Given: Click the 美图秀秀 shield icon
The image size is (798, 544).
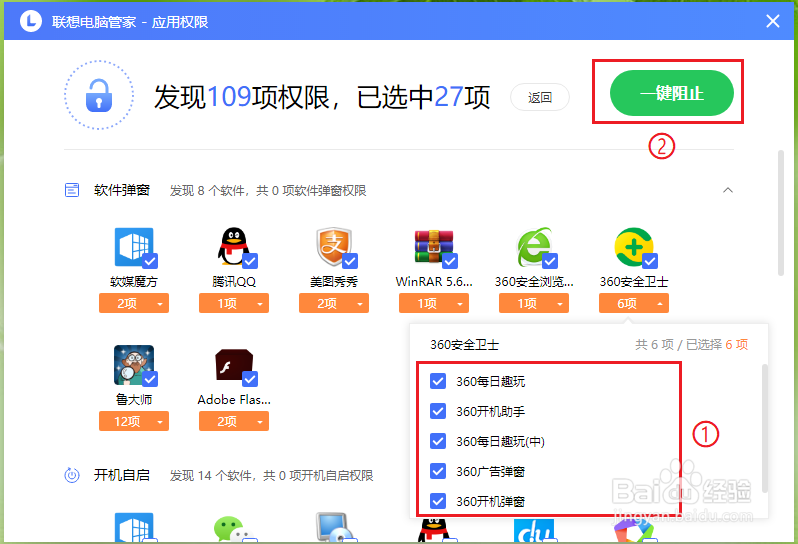Looking at the screenshot, I should 334,247.
